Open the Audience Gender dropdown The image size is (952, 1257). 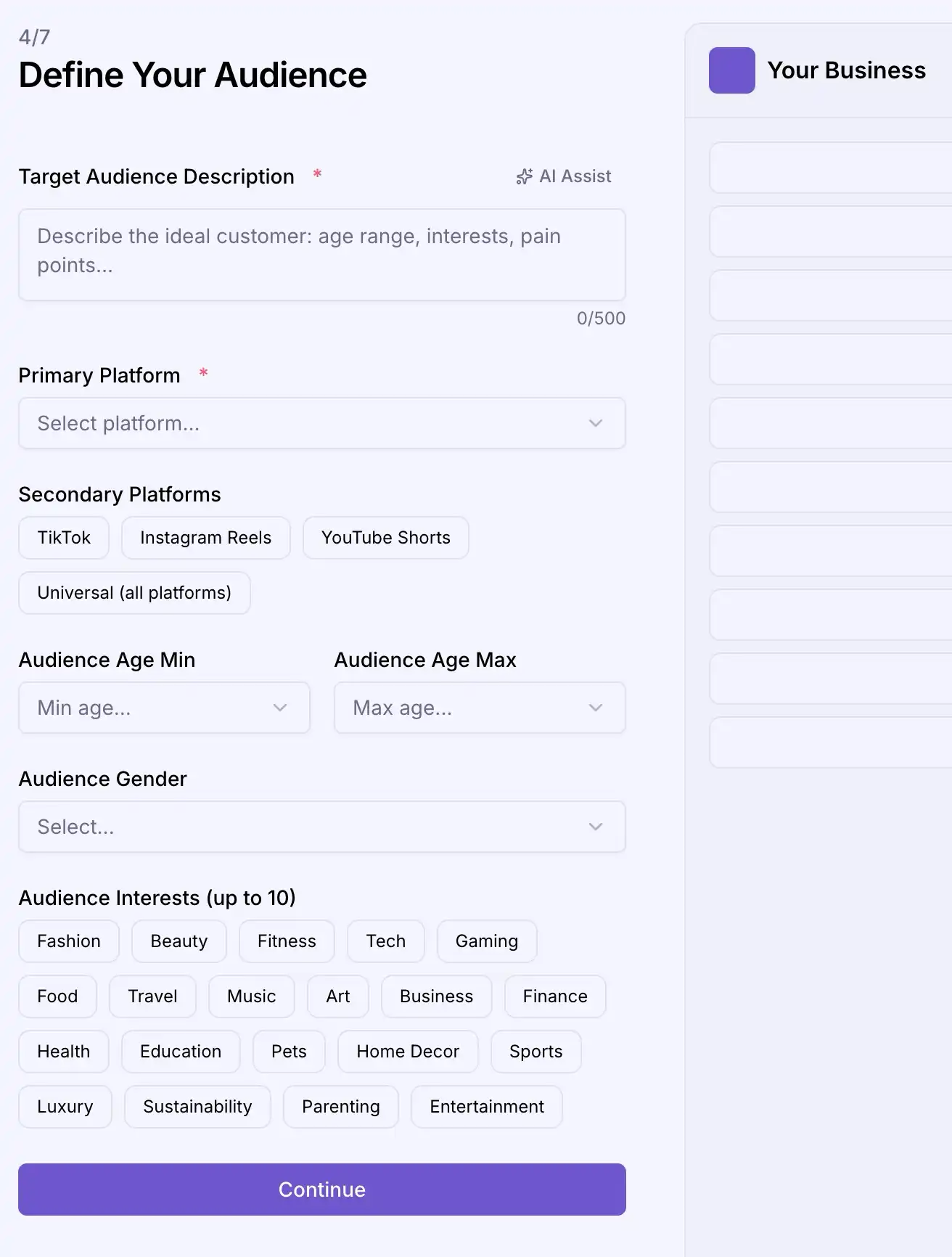click(322, 827)
